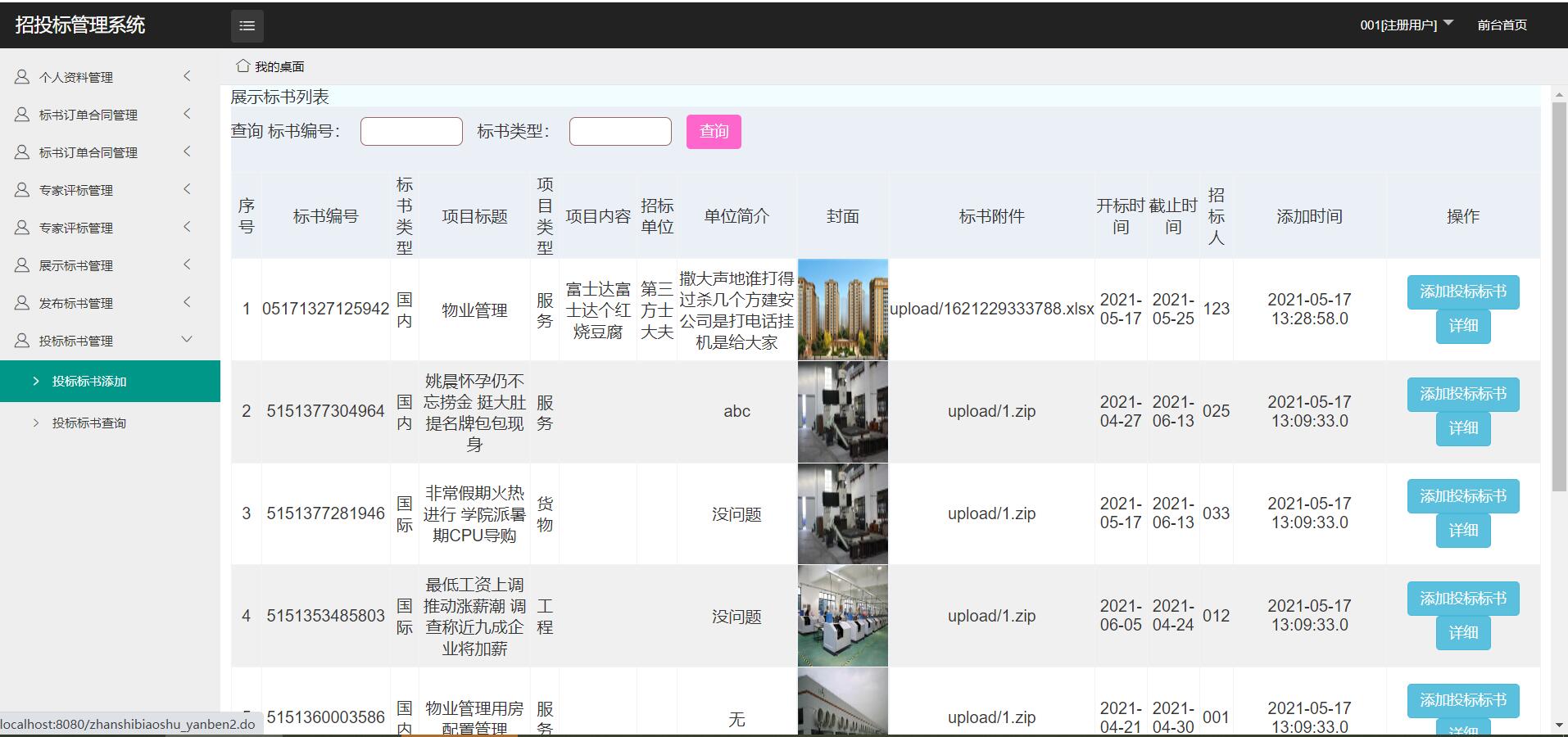The height and width of the screenshot is (737, 1568).
Task: Click user icon beside 个人资料管理
Action: tap(22, 77)
